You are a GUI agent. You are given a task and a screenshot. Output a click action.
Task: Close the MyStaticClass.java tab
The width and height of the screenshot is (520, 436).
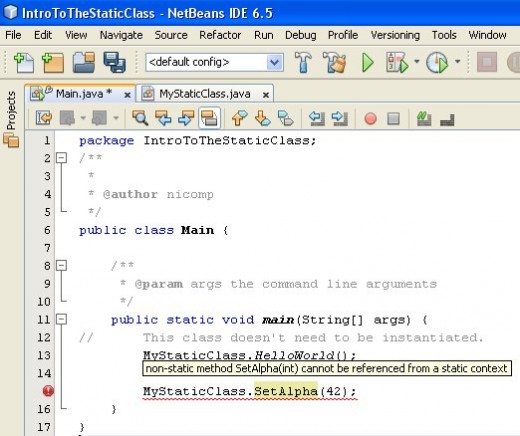(x=266, y=95)
